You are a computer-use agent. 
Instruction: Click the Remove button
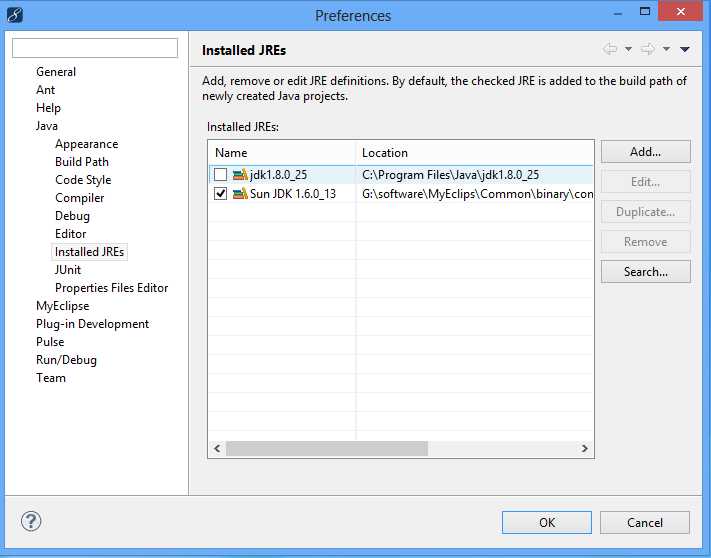646,242
